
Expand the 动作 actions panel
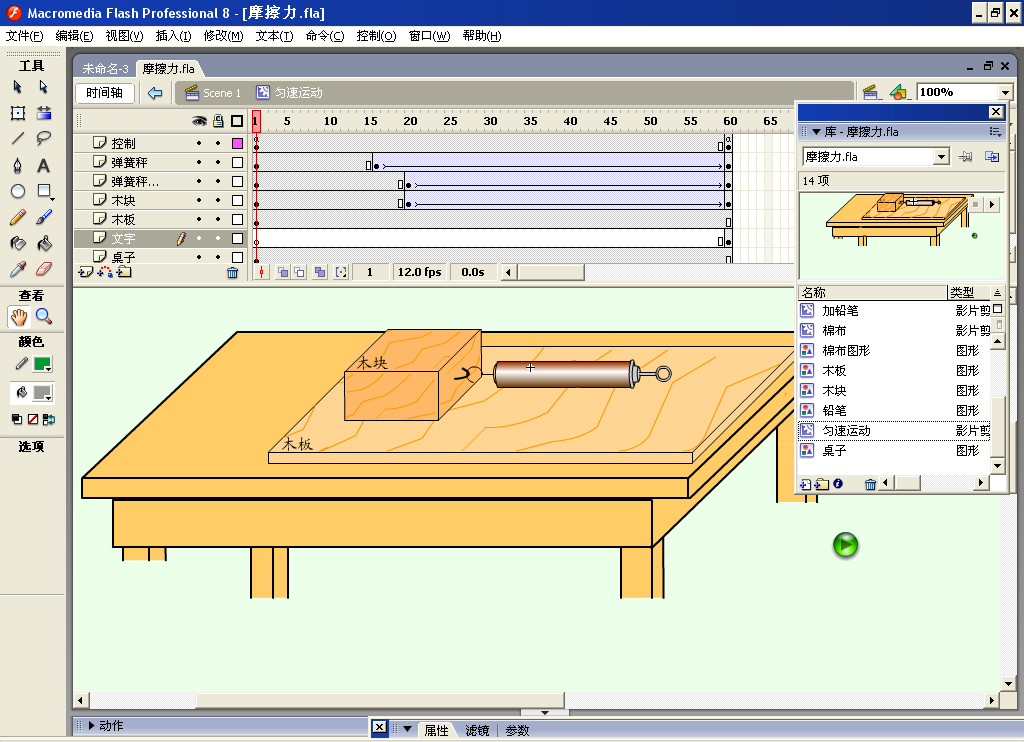(91, 726)
